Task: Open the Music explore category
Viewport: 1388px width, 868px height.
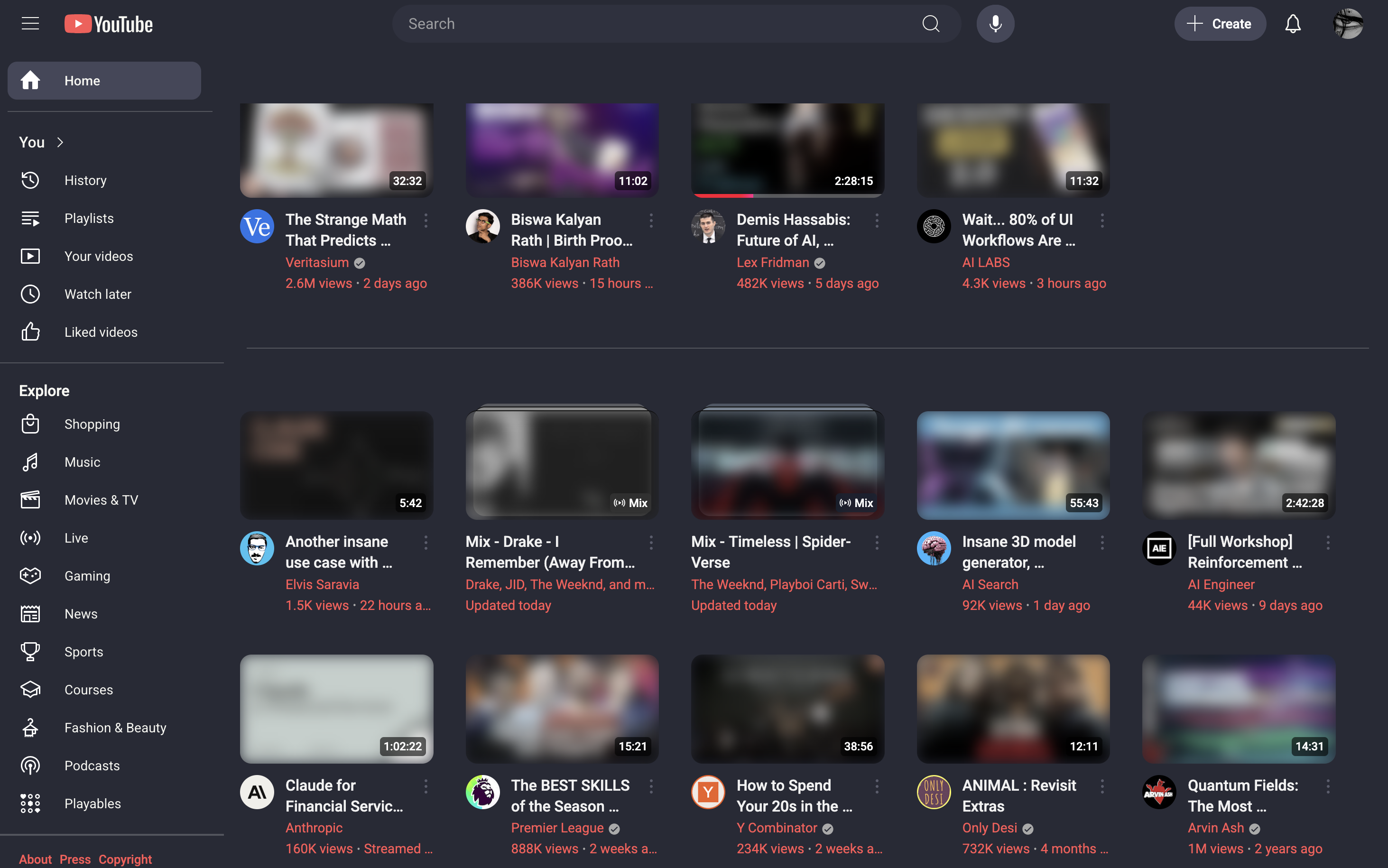Action: pos(82,462)
